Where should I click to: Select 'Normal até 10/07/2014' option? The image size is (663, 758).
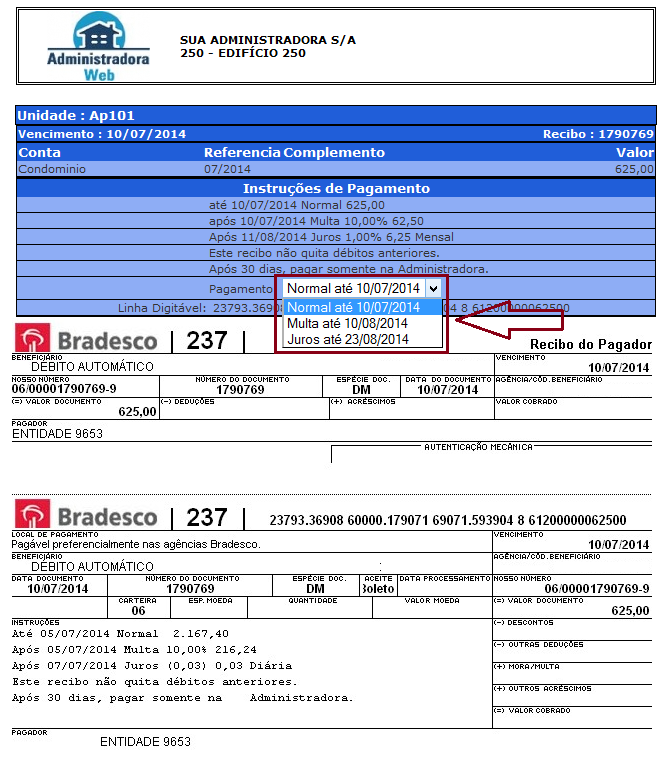(353, 307)
